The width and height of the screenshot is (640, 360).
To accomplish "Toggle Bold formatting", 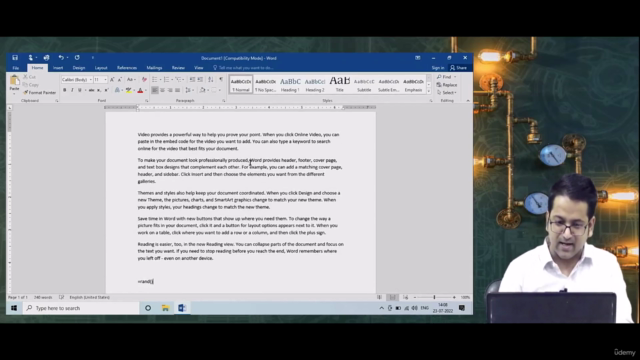I will 64,90.
